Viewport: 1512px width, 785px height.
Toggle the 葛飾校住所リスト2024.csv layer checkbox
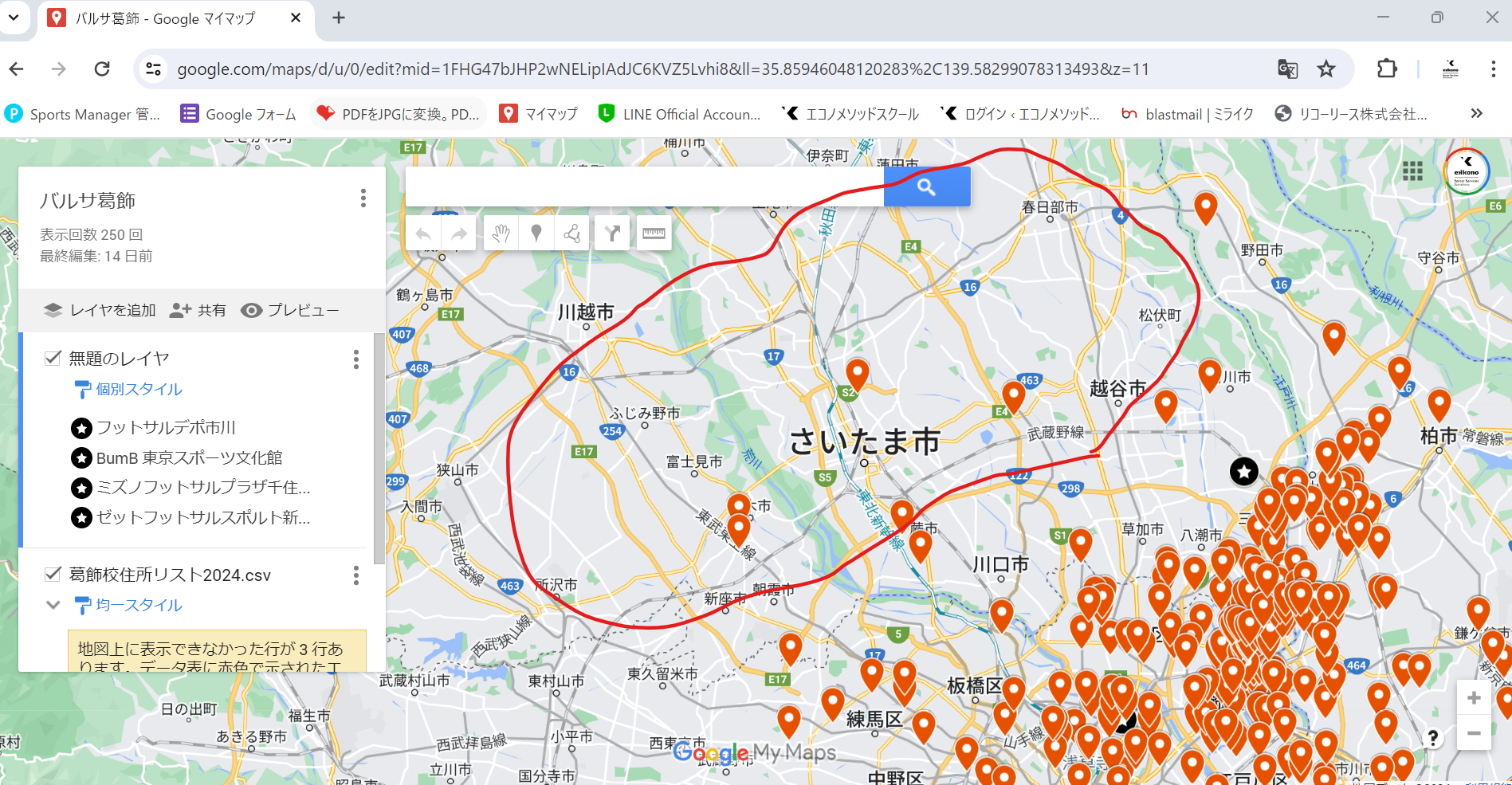[53, 575]
